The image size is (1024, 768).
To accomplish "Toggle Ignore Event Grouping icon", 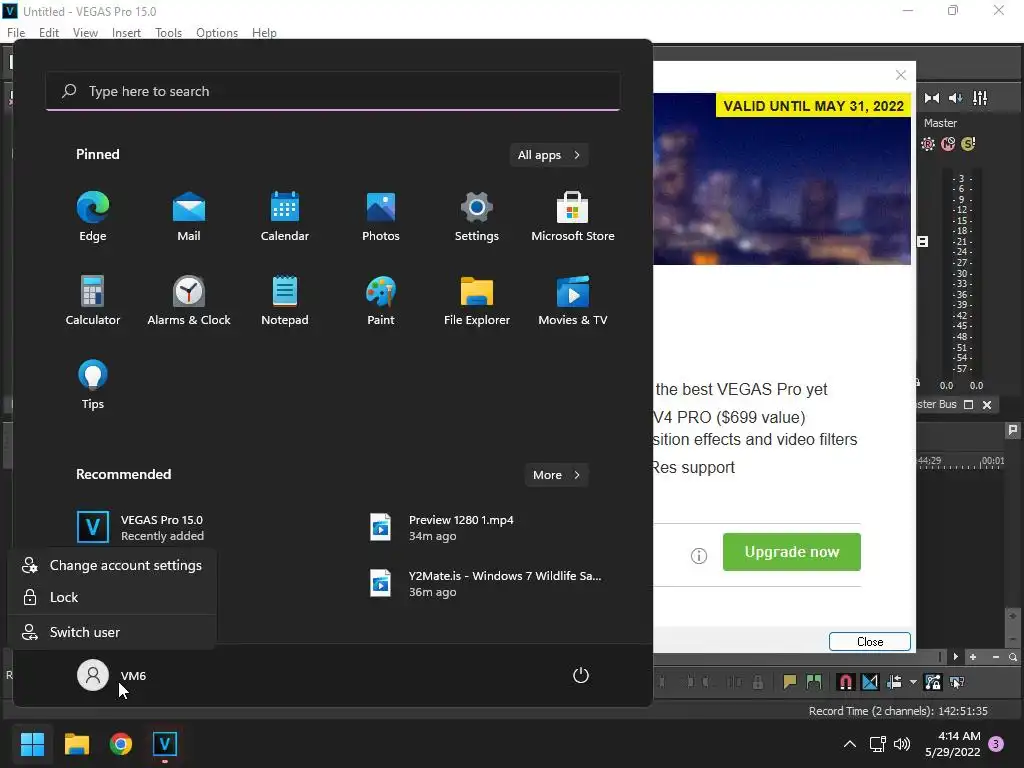I will pyautogui.click(x=957, y=682).
